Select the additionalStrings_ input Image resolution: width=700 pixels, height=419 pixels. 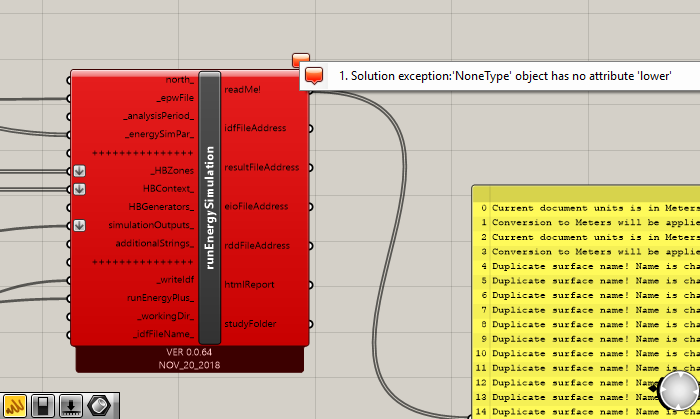(154, 244)
